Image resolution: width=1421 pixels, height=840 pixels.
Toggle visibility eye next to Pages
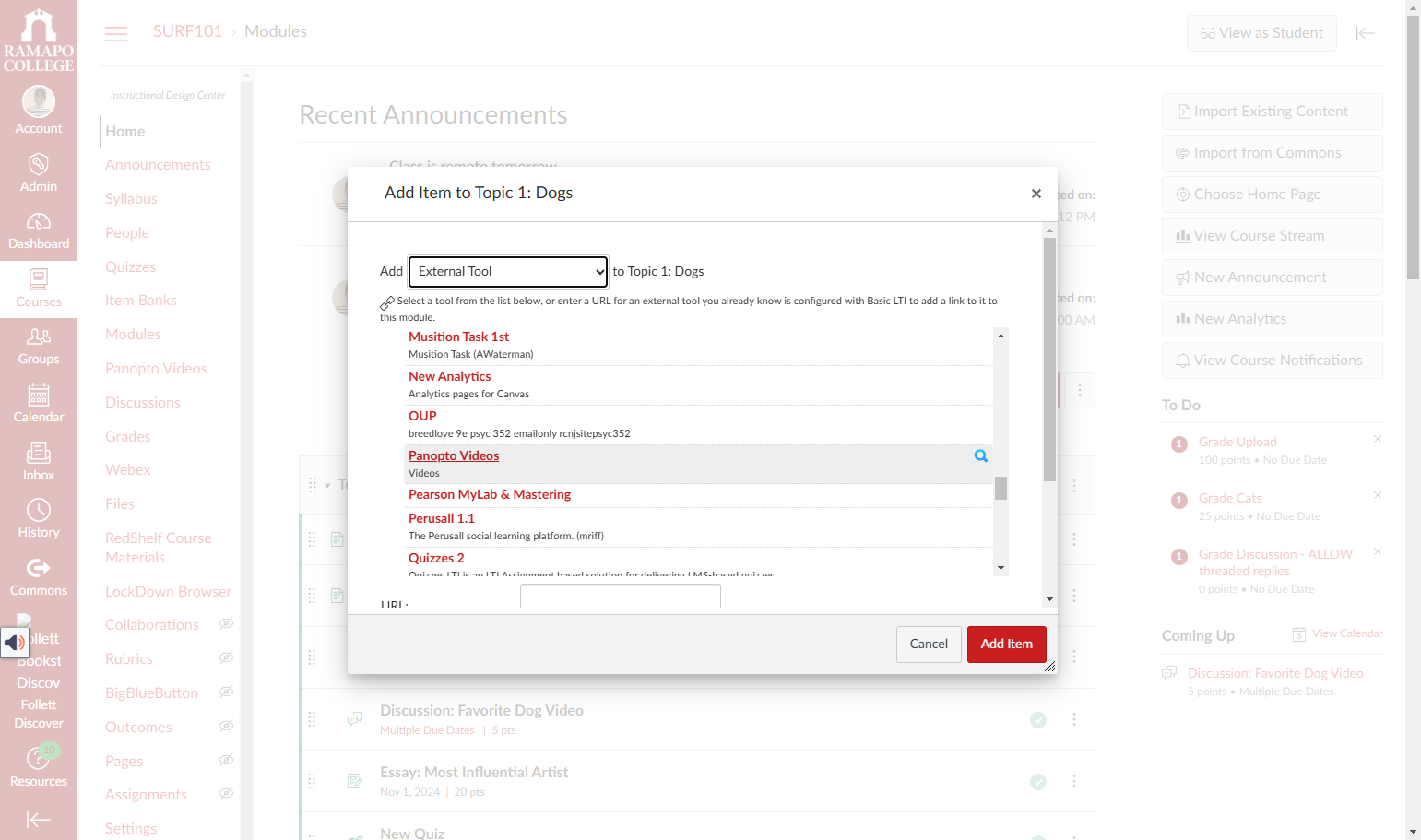tap(226, 761)
